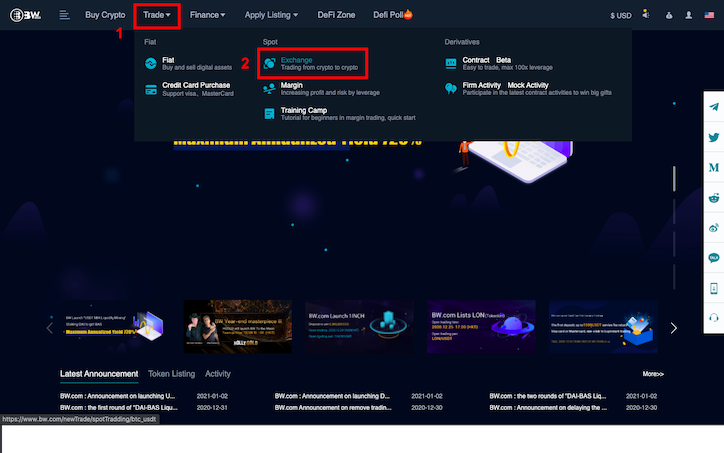Change language via the US flag icon

[709, 15]
